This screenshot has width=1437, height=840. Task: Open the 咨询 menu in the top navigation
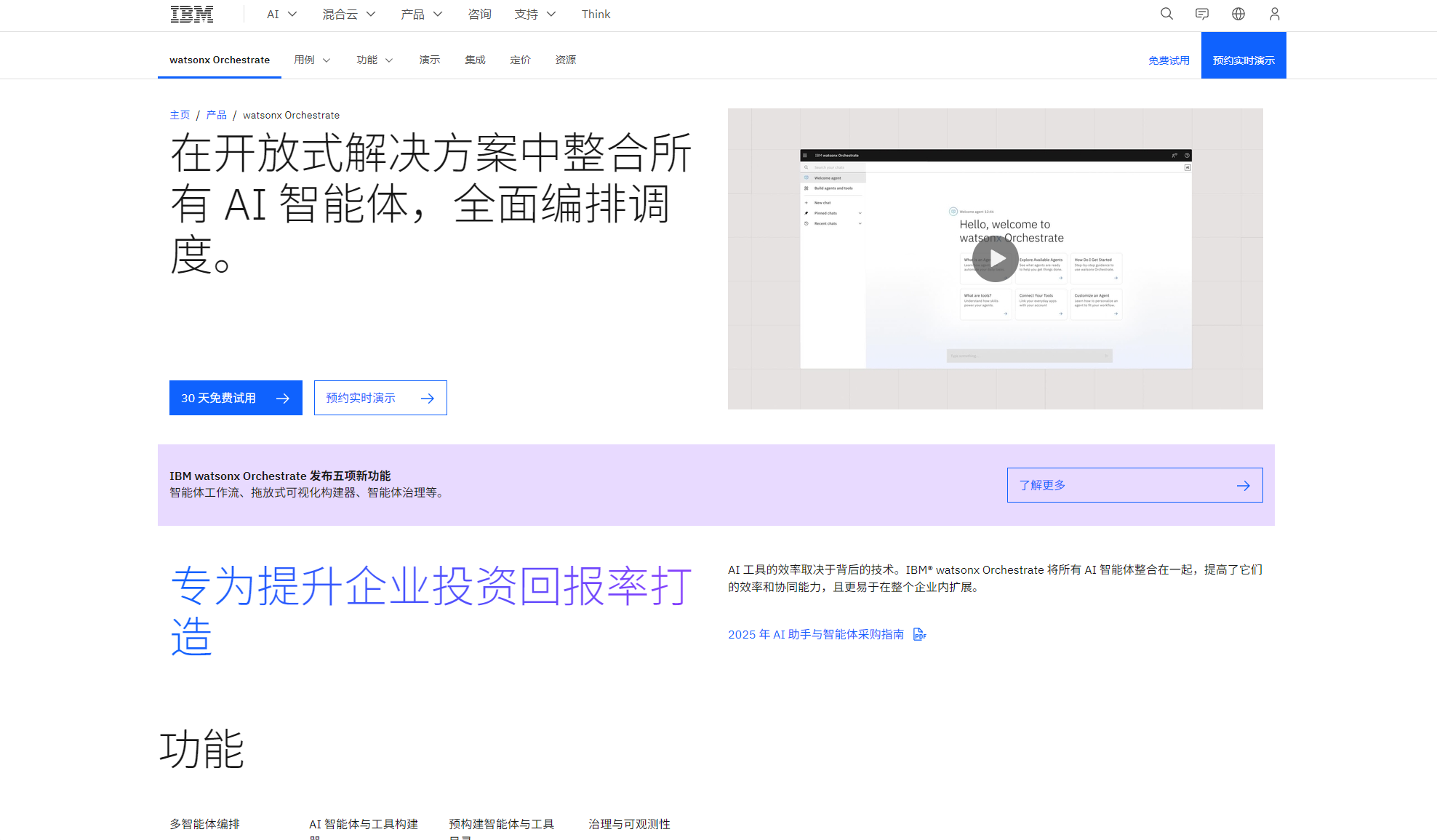[480, 14]
